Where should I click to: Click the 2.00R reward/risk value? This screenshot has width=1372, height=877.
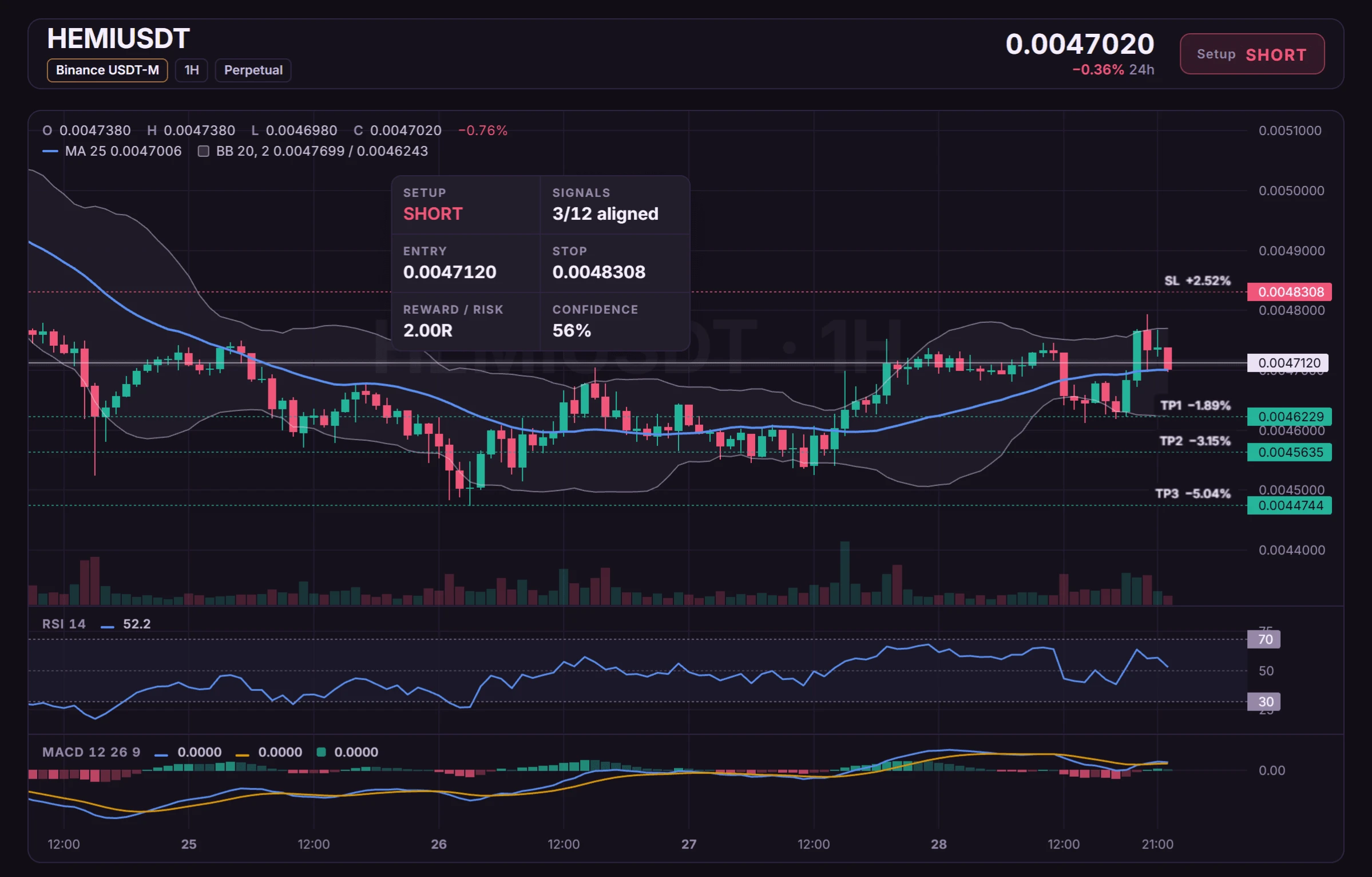click(x=428, y=330)
